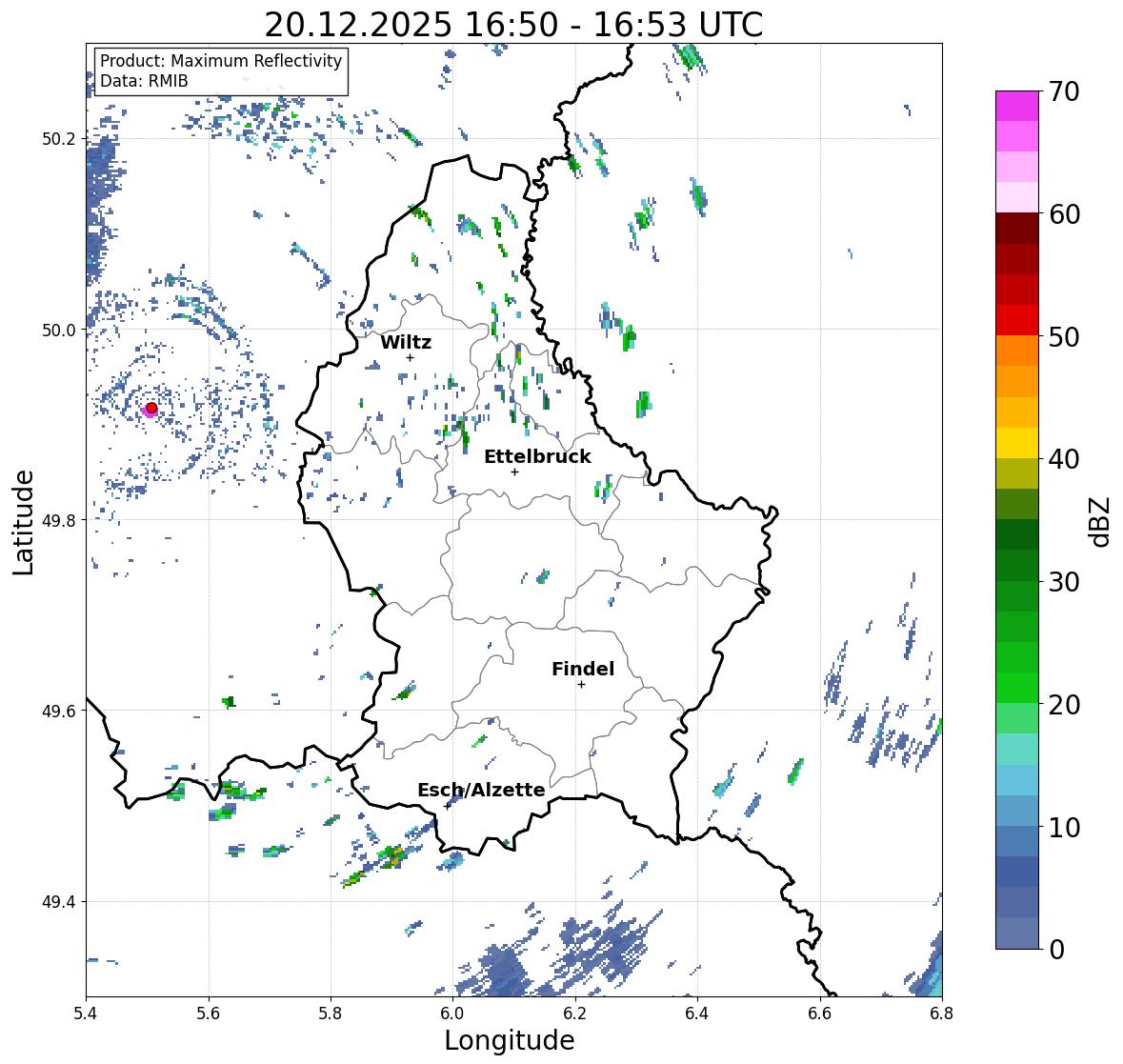Screen dimensions: 1123x1064
Task: Click the 60 value on colorbar
Action: 1064,214
